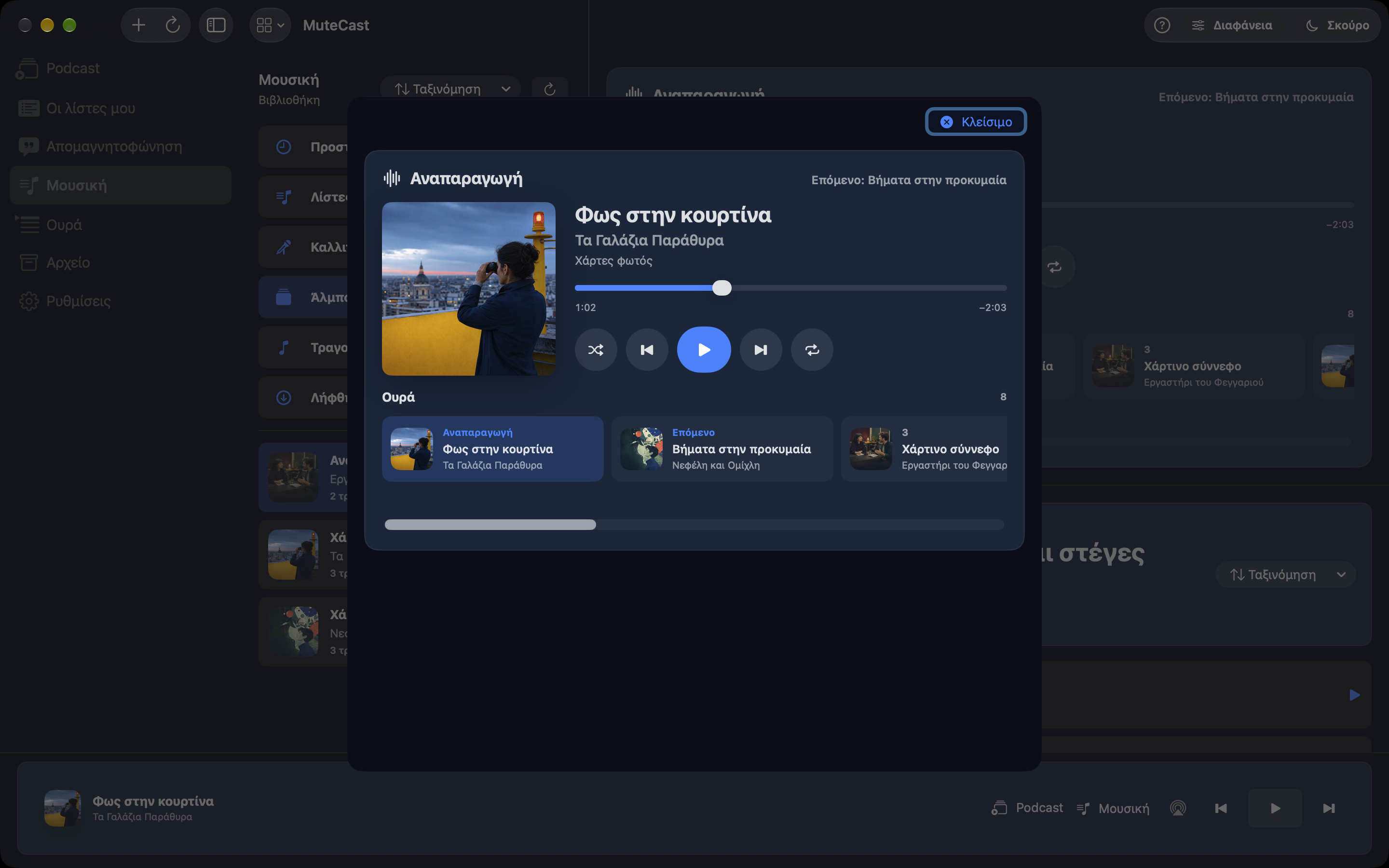Toggle the sidebar panel icon
This screenshot has width=1389, height=868.
(x=216, y=25)
